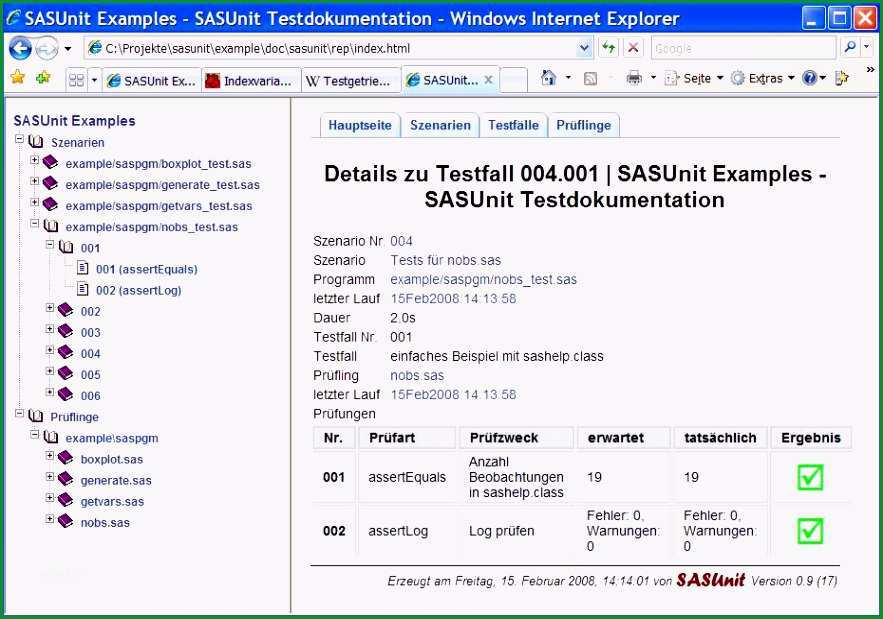
Task: Click the Print printer icon
Action: pos(634,78)
